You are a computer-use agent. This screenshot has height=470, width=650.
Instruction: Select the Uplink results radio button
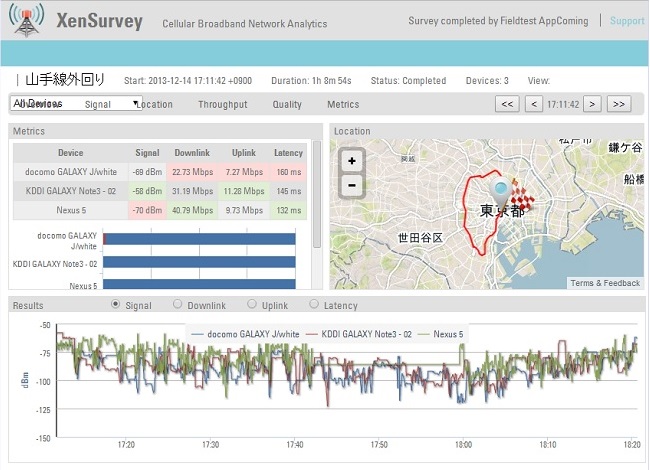252,304
